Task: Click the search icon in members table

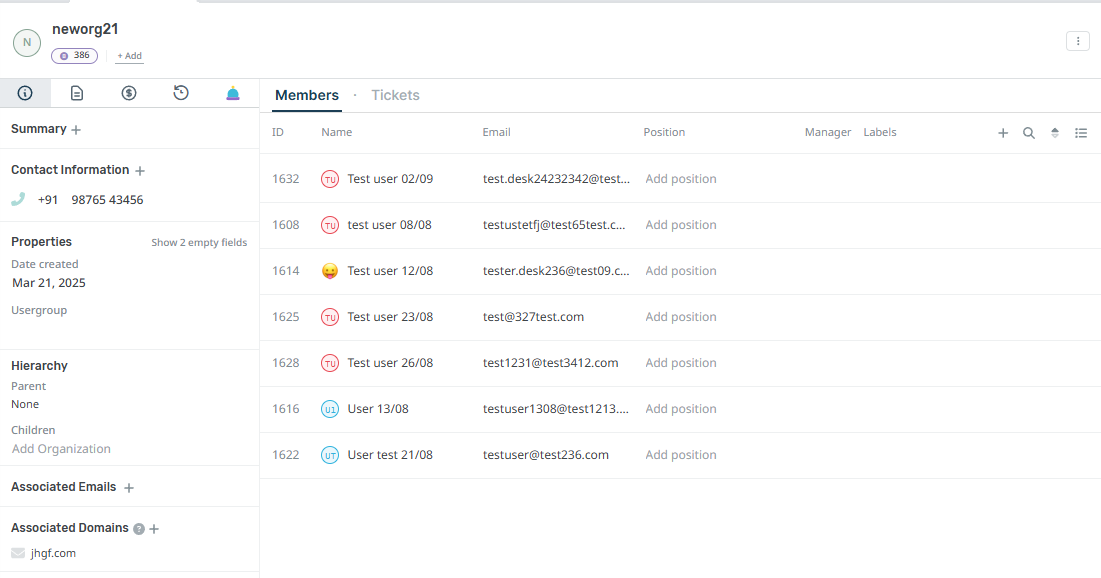Action: click(x=1029, y=133)
